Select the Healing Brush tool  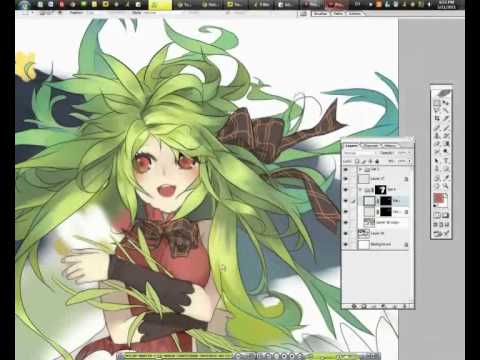pyautogui.click(x=437, y=128)
